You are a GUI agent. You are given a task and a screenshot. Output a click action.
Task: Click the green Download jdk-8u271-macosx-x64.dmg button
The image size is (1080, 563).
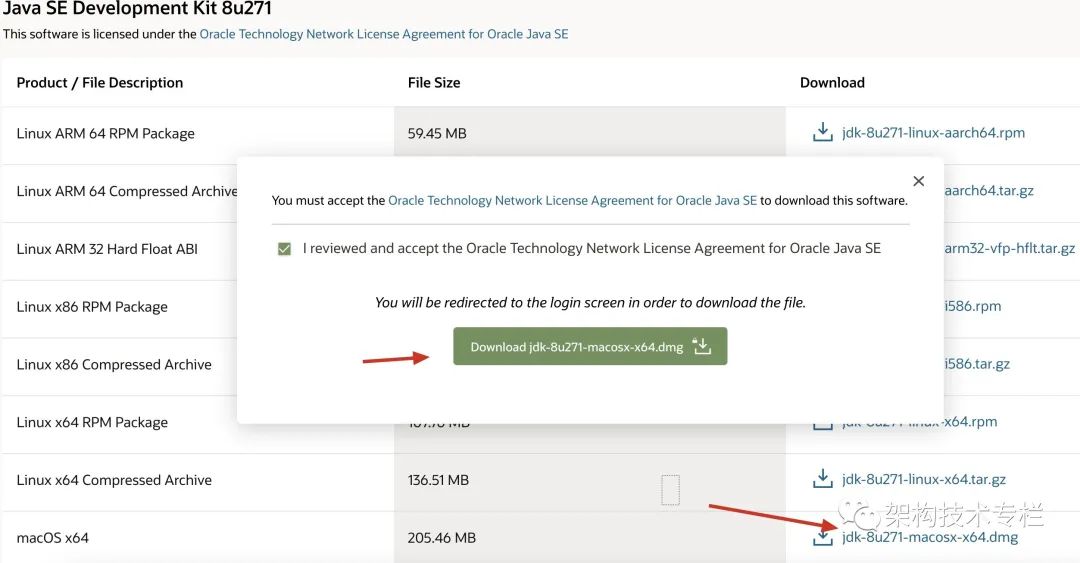pyautogui.click(x=590, y=346)
